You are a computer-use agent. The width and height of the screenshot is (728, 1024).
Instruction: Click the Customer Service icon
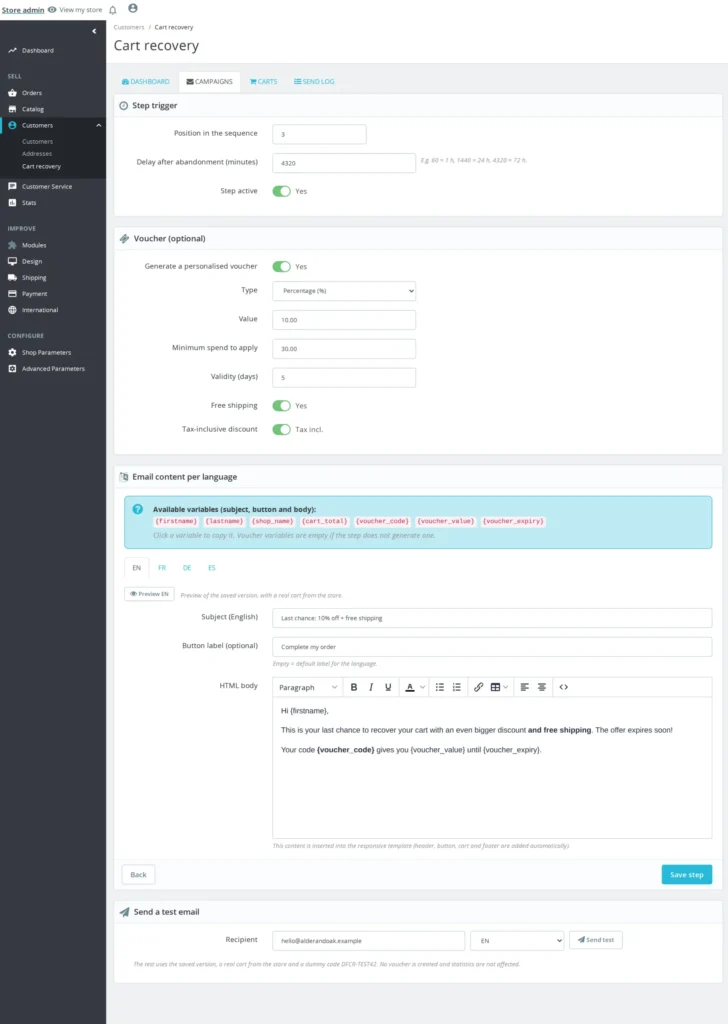tap(12, 186)
